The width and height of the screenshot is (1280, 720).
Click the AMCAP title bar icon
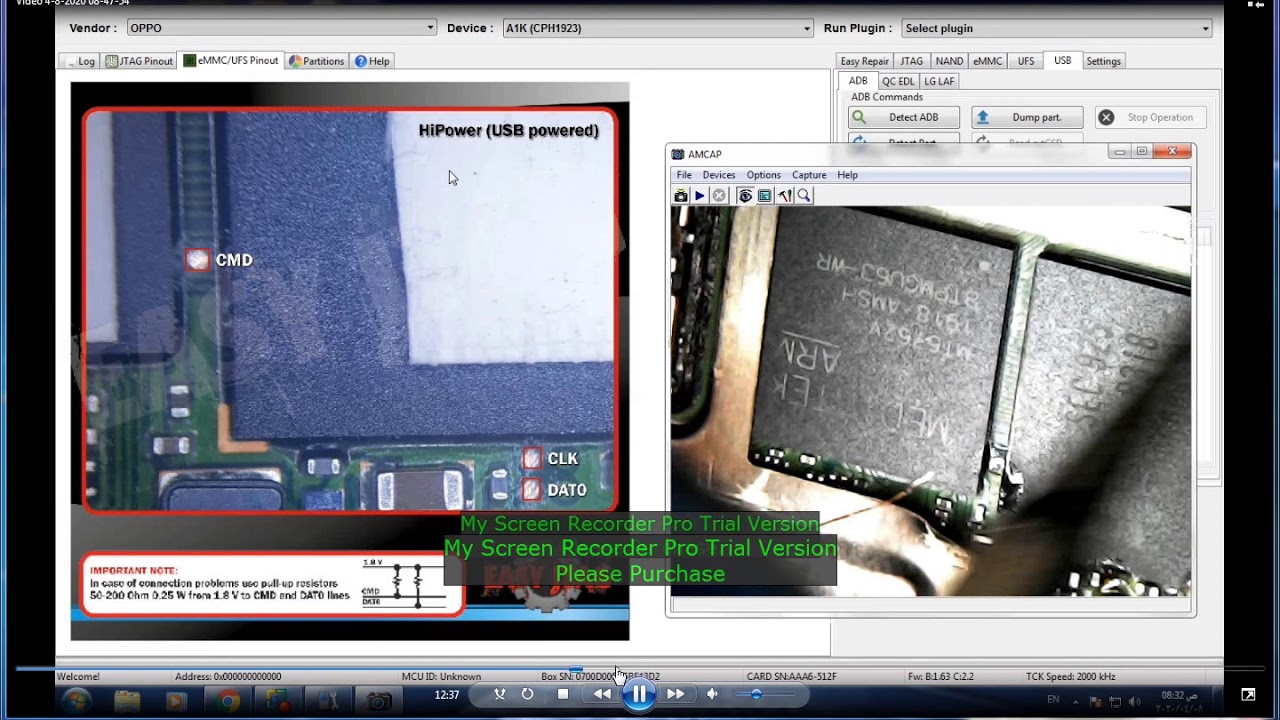[x=678, y=154]
